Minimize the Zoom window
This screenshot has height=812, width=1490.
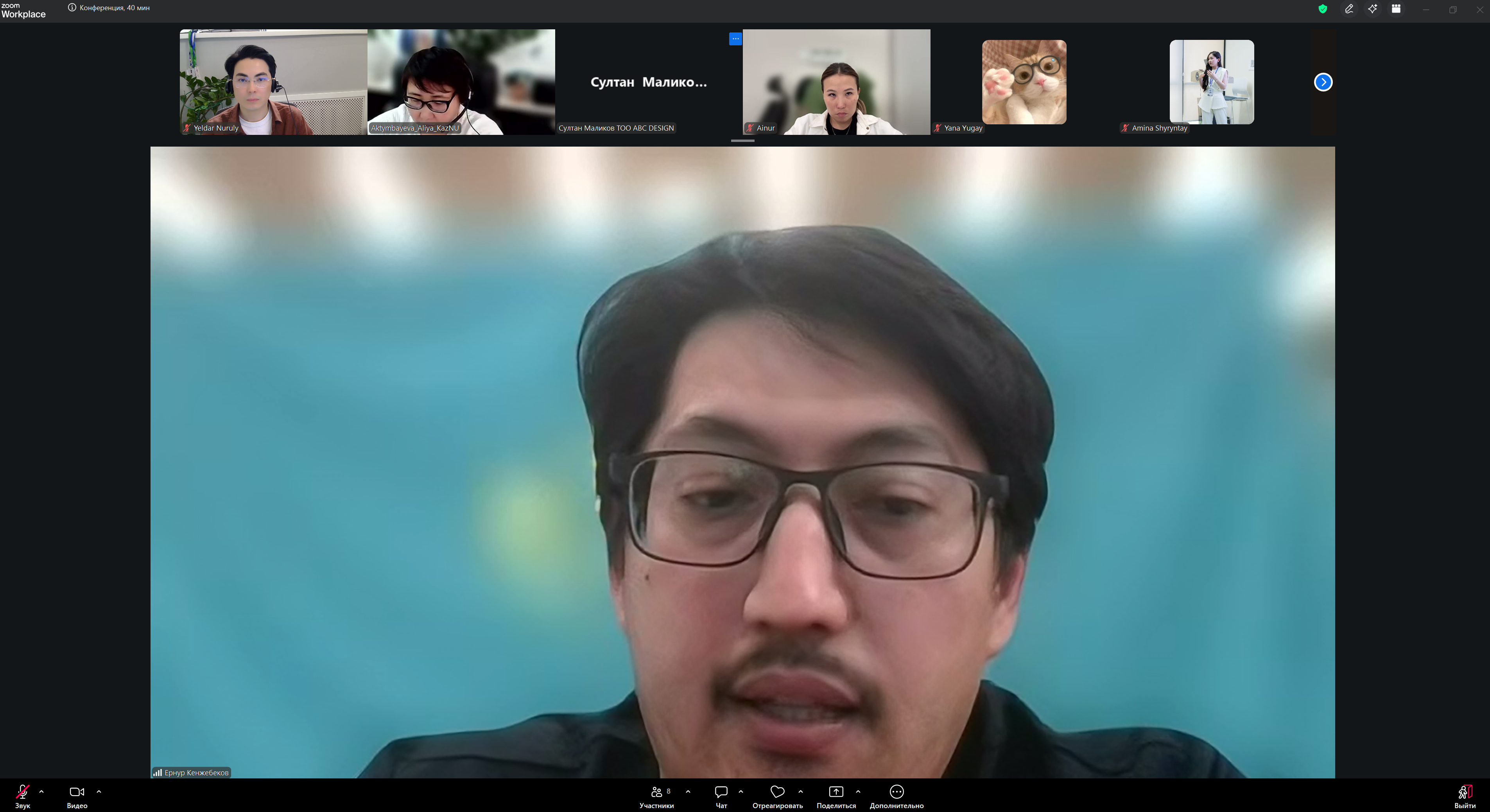point(1426,9)
